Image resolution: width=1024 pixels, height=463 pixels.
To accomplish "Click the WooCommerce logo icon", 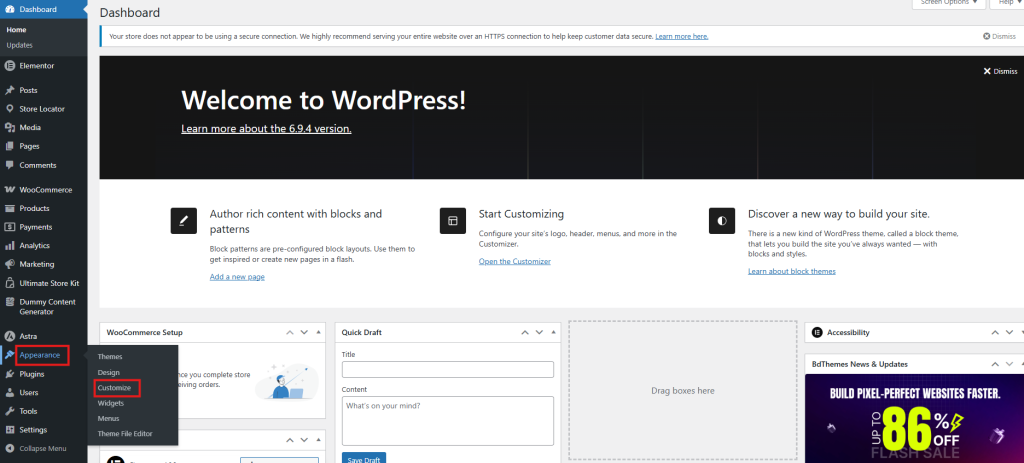I will 9,190.
